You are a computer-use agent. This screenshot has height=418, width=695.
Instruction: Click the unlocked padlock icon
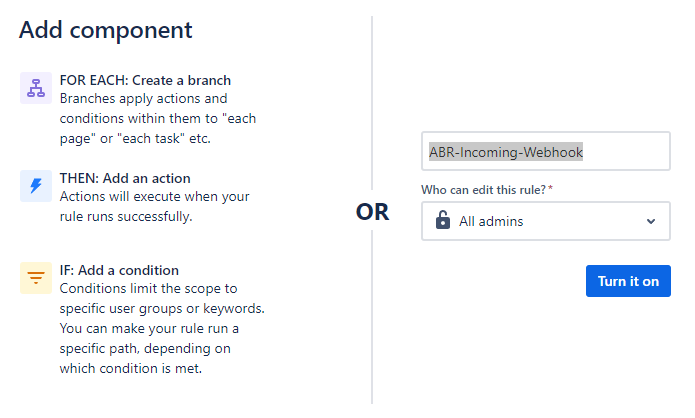(442, 220)
